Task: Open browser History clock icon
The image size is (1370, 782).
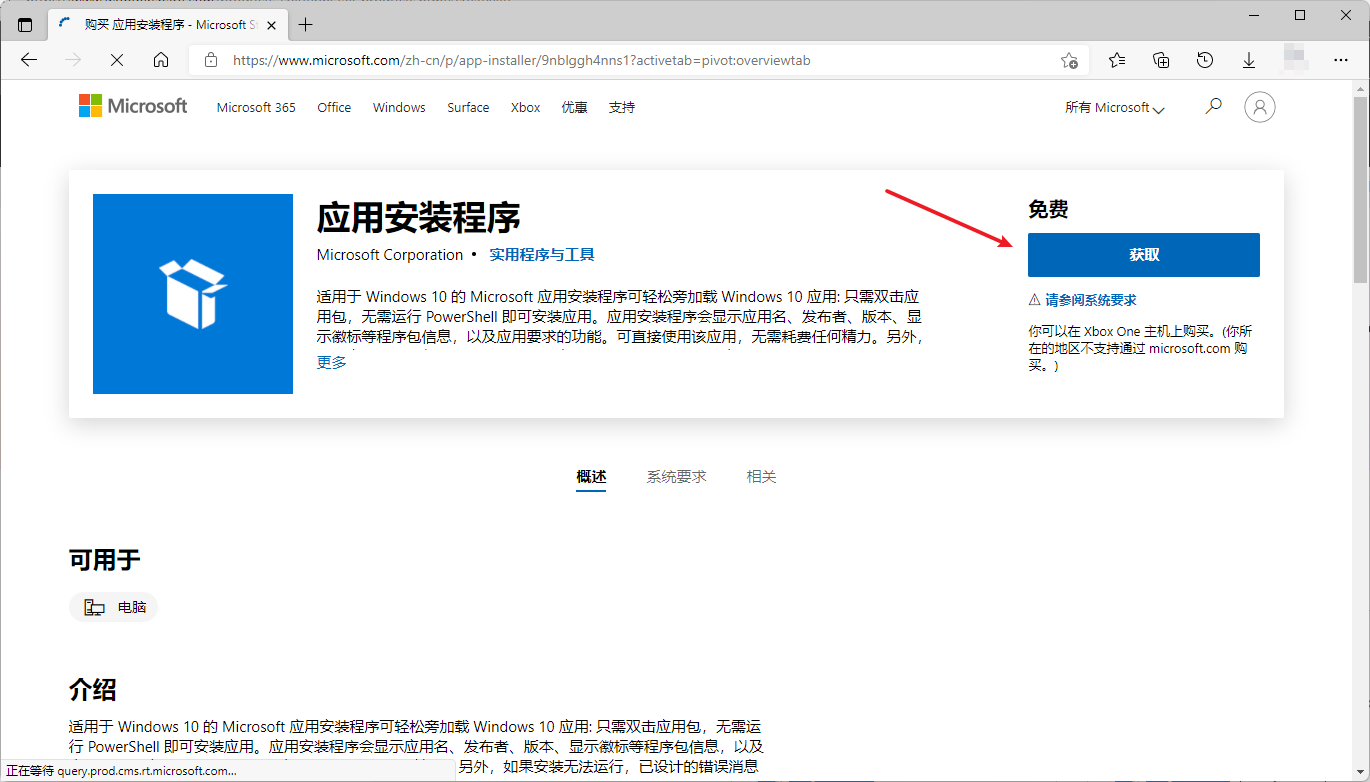Action: click(1205, 60)
